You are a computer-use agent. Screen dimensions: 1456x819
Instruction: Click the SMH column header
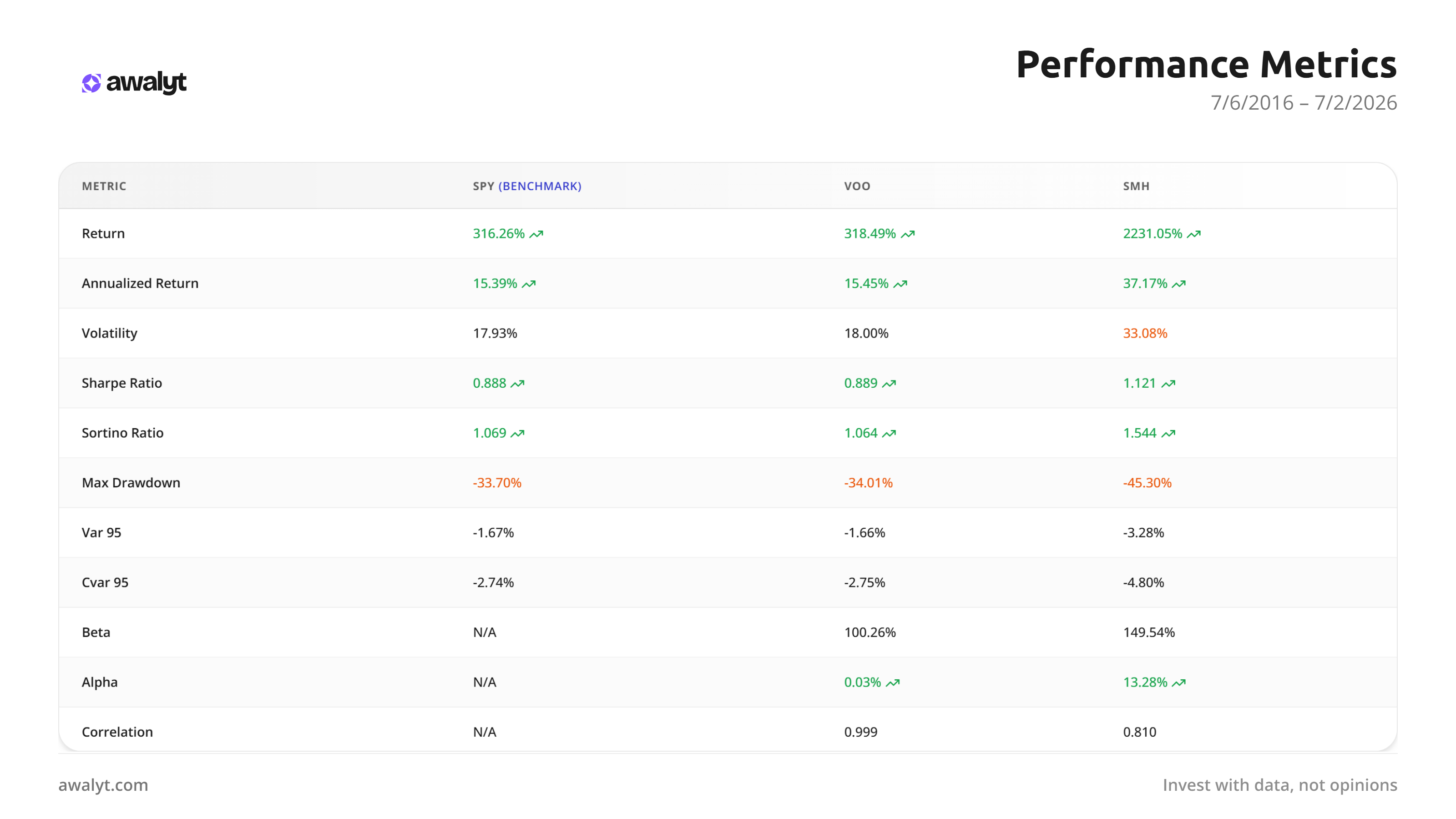pos(1136,186)
